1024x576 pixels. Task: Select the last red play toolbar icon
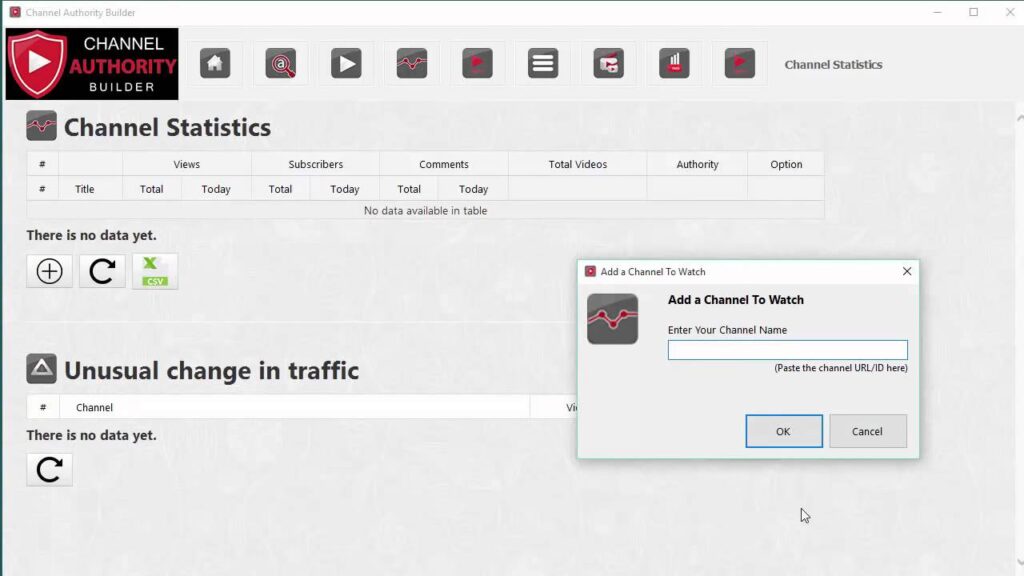740,63
